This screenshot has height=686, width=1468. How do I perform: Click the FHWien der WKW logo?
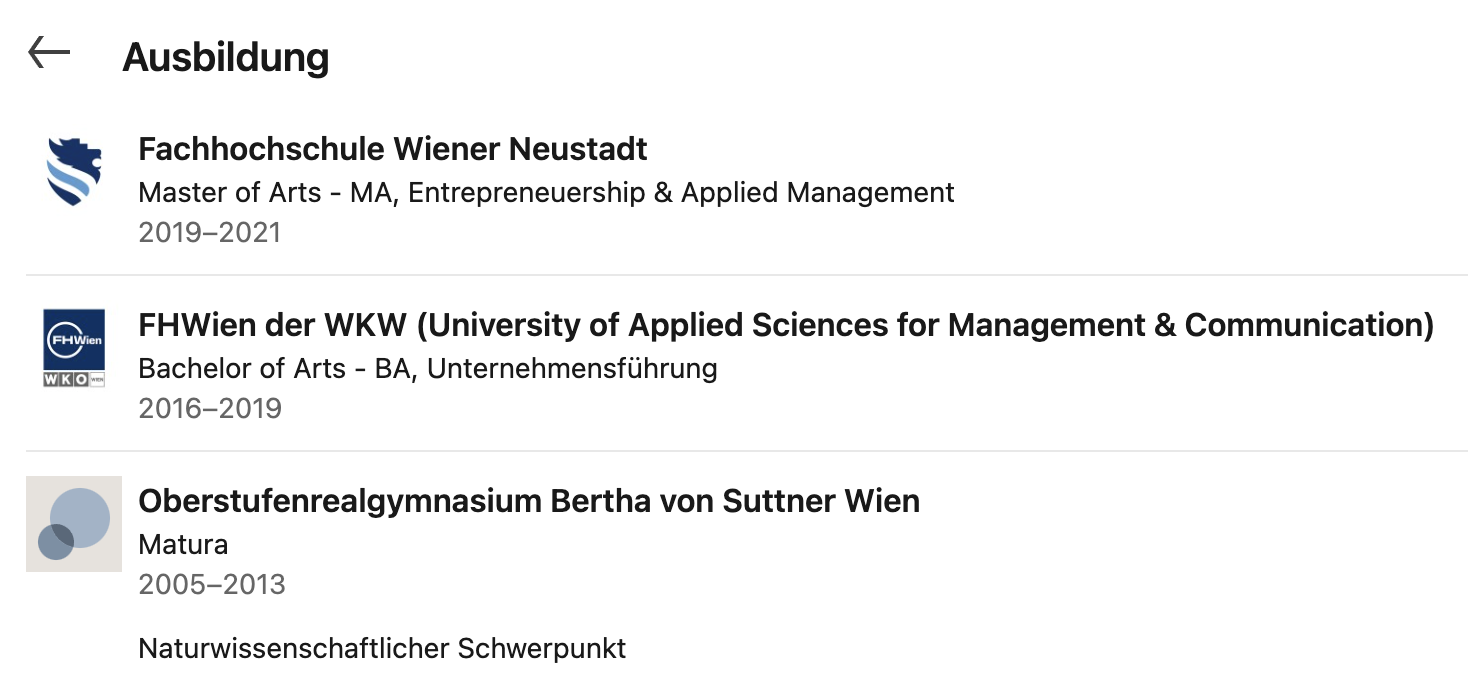click(x=74, y=339)
